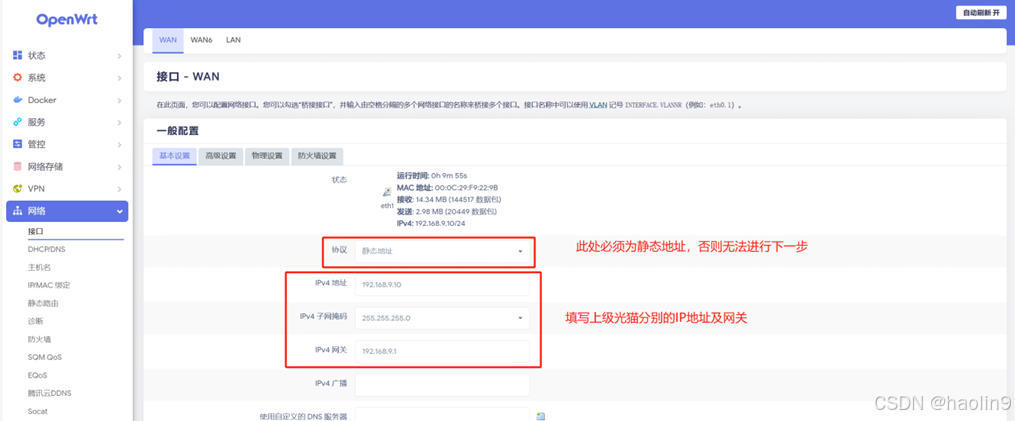Viewport: 1015px width, 421px height.
Task: Open the 诊断 submenu item
Action: click(35, 321)
